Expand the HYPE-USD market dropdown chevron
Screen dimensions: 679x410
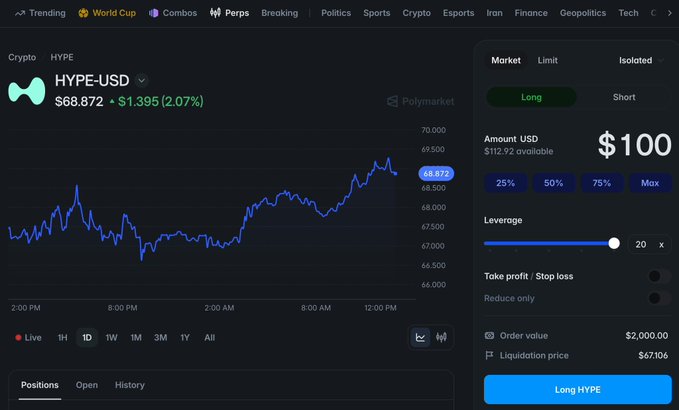[x=142, y=81]
